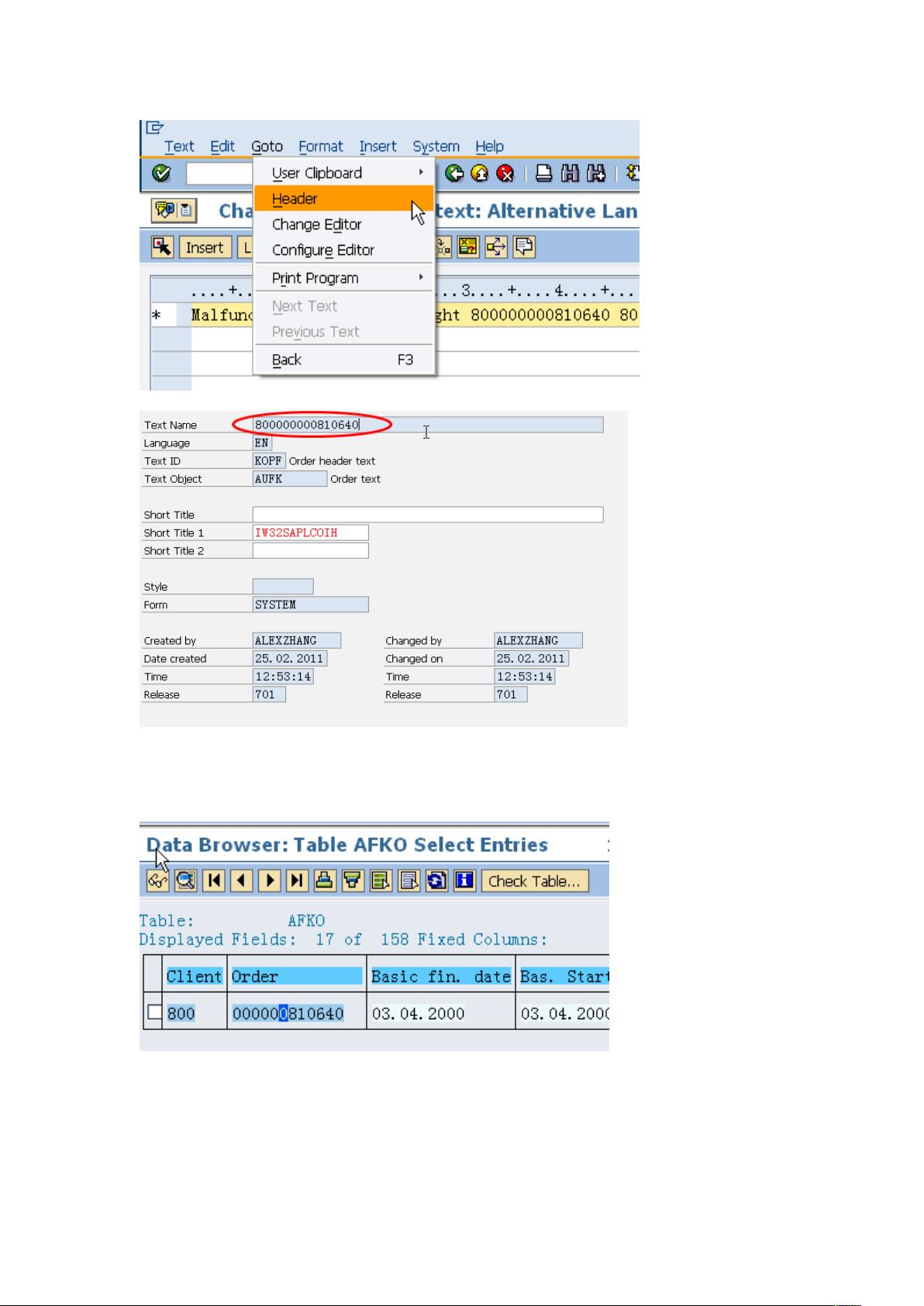924x1306 pixels.
Task: Click the Refresh icon in Data Browser
Action: coord(436,880)
